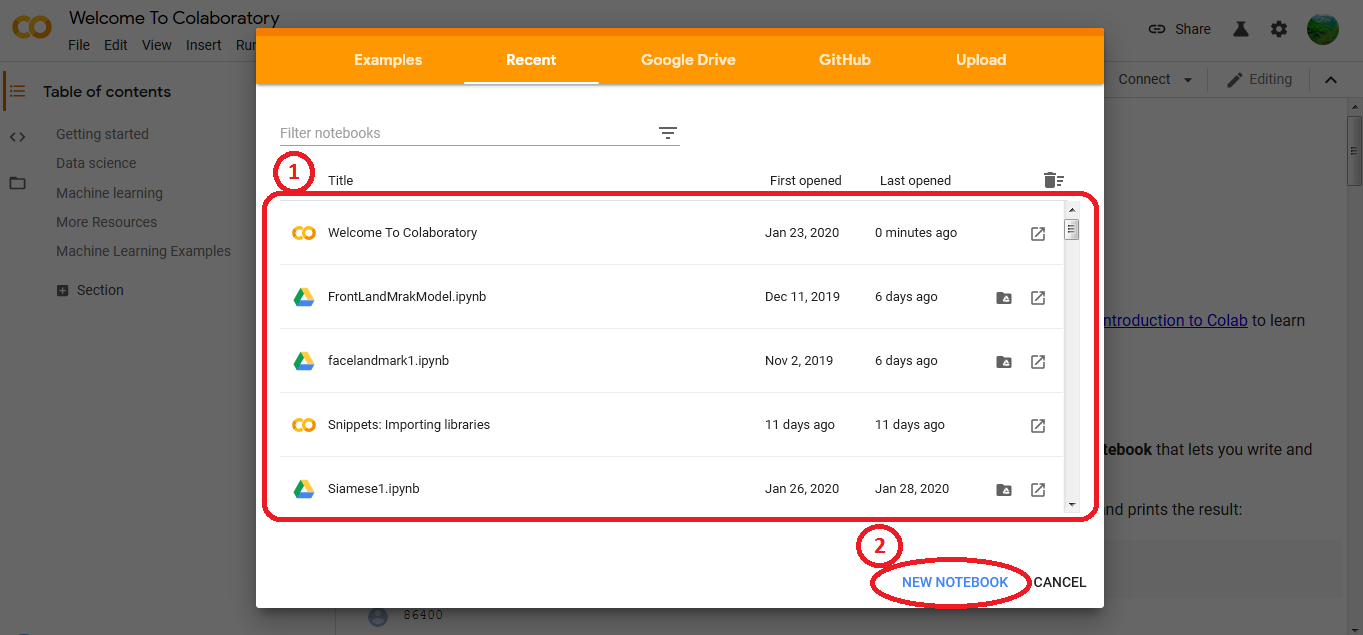Collapse header with chevron up arrow
The height and width of the screenshot is (635, 1363).
point(1331,80)
